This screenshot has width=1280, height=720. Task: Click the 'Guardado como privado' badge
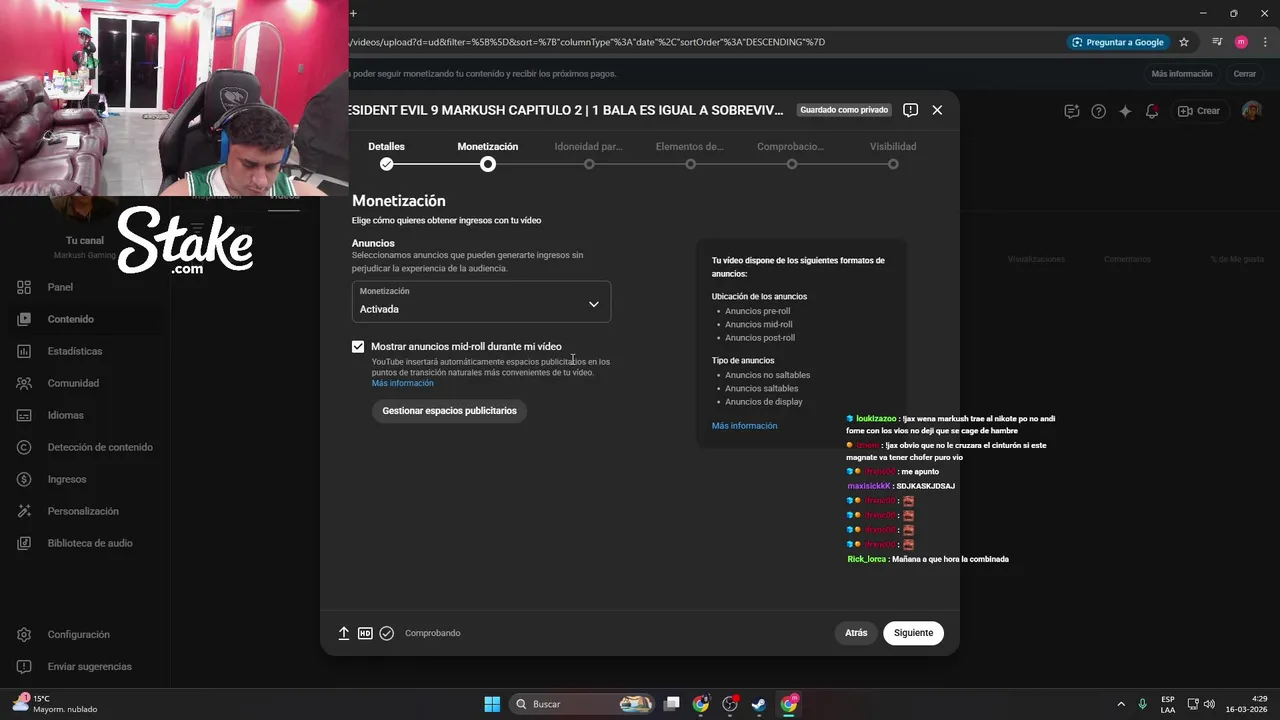pyautogui.click(x=844, y=110)
